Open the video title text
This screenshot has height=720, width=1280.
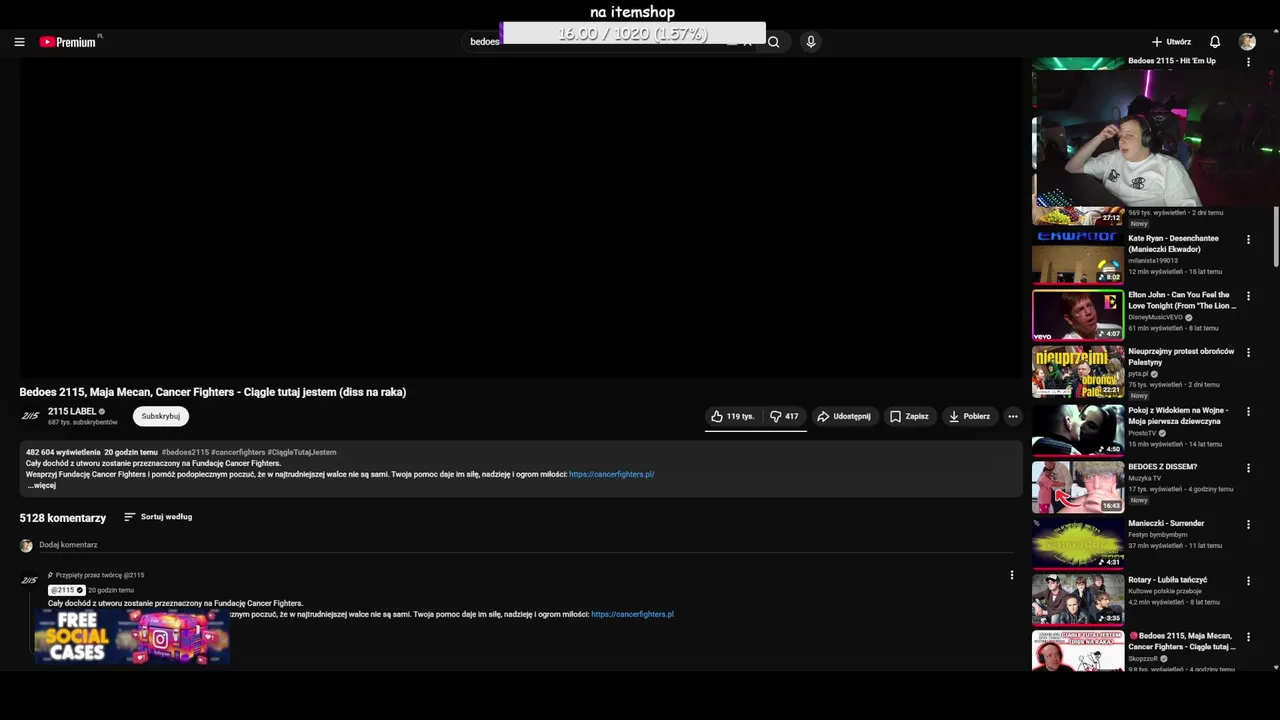click(213, 392)
